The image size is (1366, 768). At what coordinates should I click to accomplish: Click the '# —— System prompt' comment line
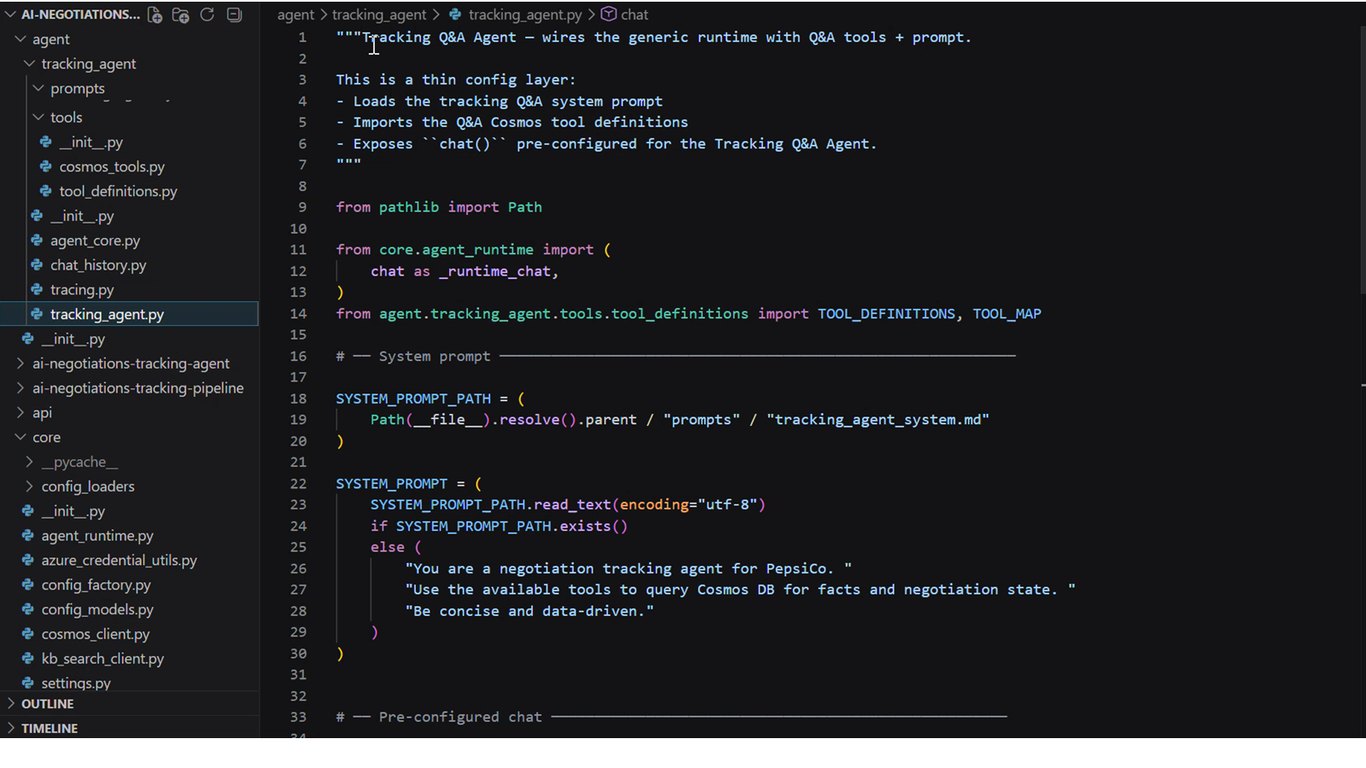(x=676, y=356)
